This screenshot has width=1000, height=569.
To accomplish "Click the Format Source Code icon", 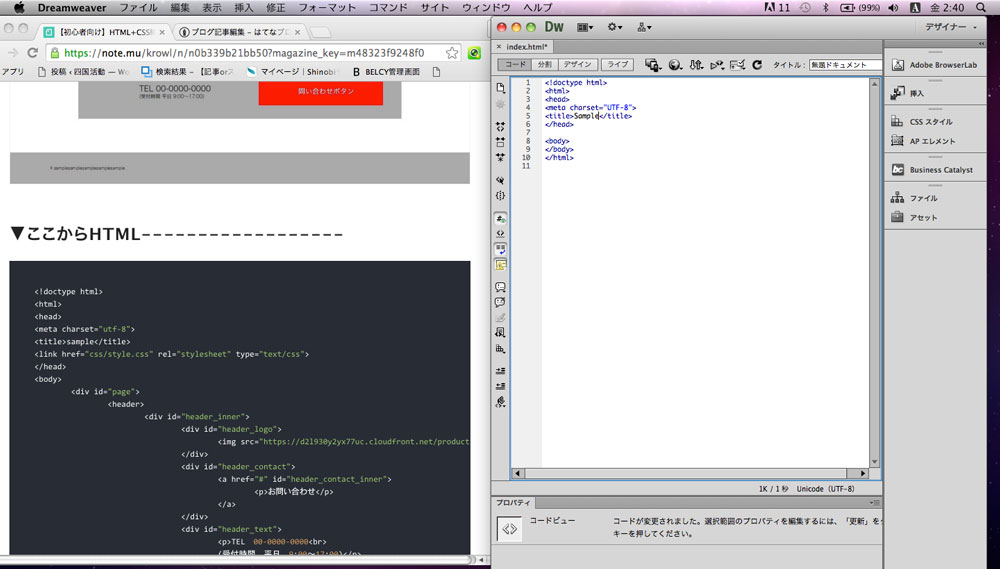I will [x=501, y=402].
